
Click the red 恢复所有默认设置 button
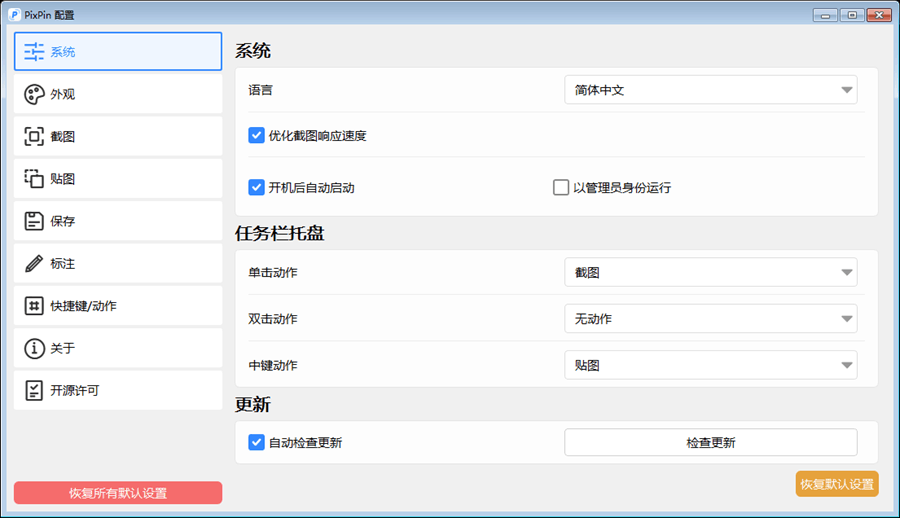118,493
